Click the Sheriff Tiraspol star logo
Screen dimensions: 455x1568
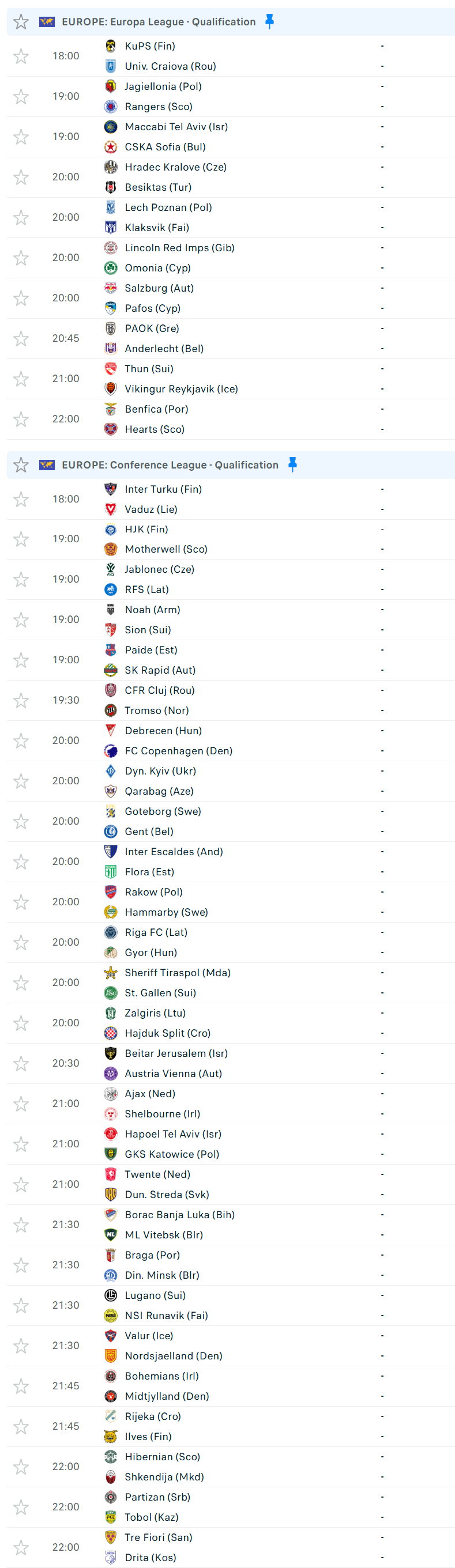point(110,972)
